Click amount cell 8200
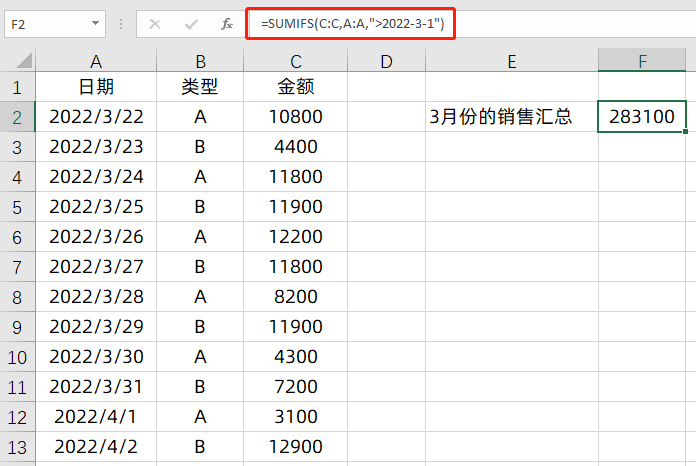 (x=296, y=297)
